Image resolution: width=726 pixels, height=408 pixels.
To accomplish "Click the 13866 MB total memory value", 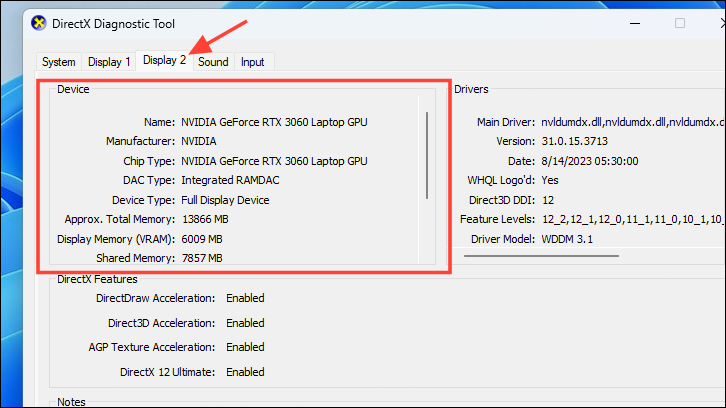I will coord(205,219).
